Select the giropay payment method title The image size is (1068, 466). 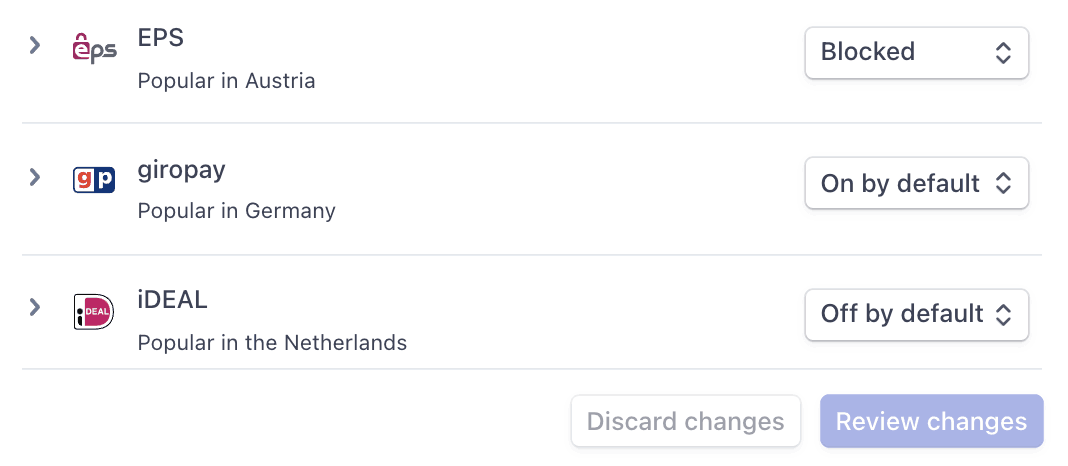point(181,170)
